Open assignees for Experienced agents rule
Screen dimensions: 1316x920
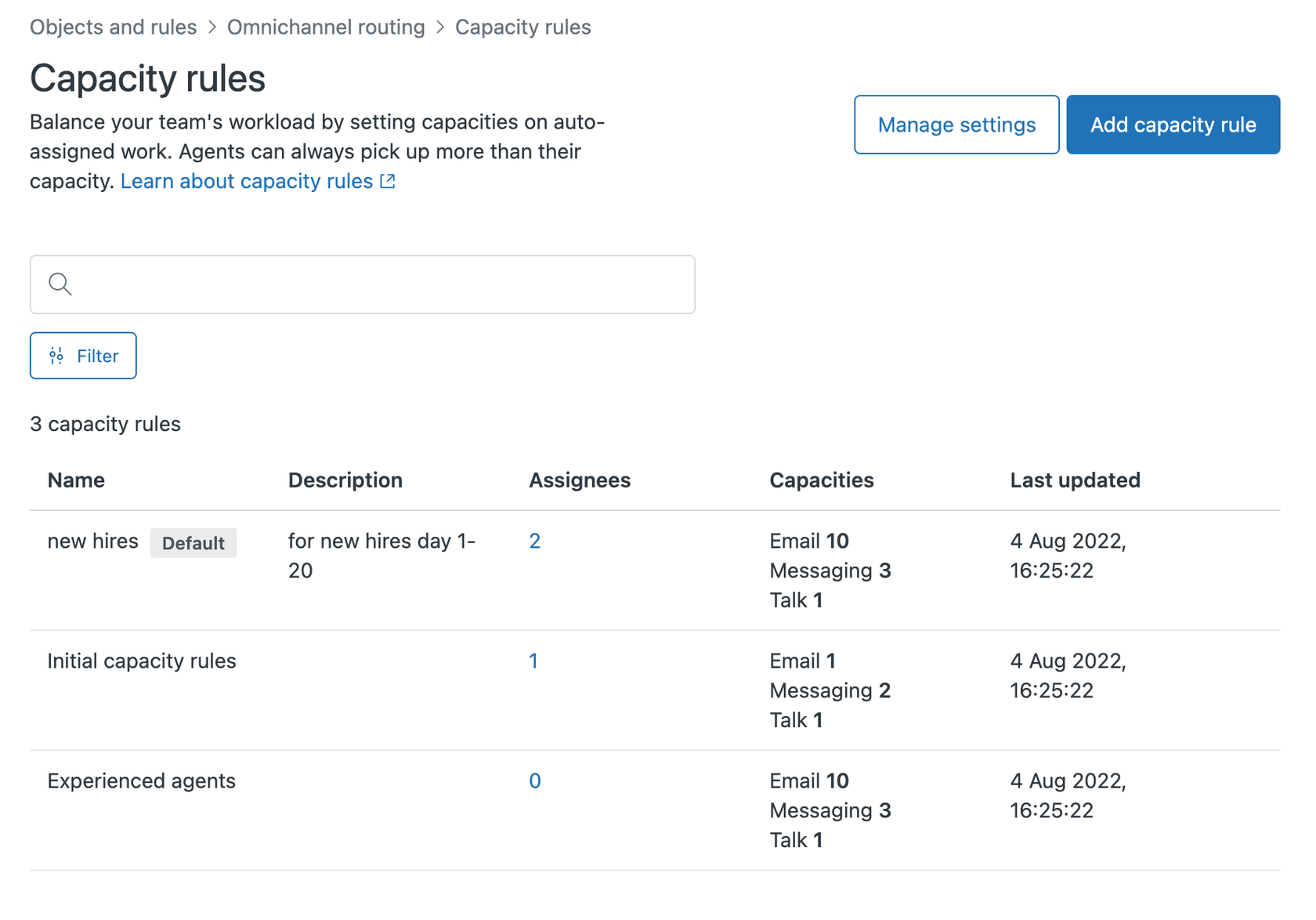point(534,781)
